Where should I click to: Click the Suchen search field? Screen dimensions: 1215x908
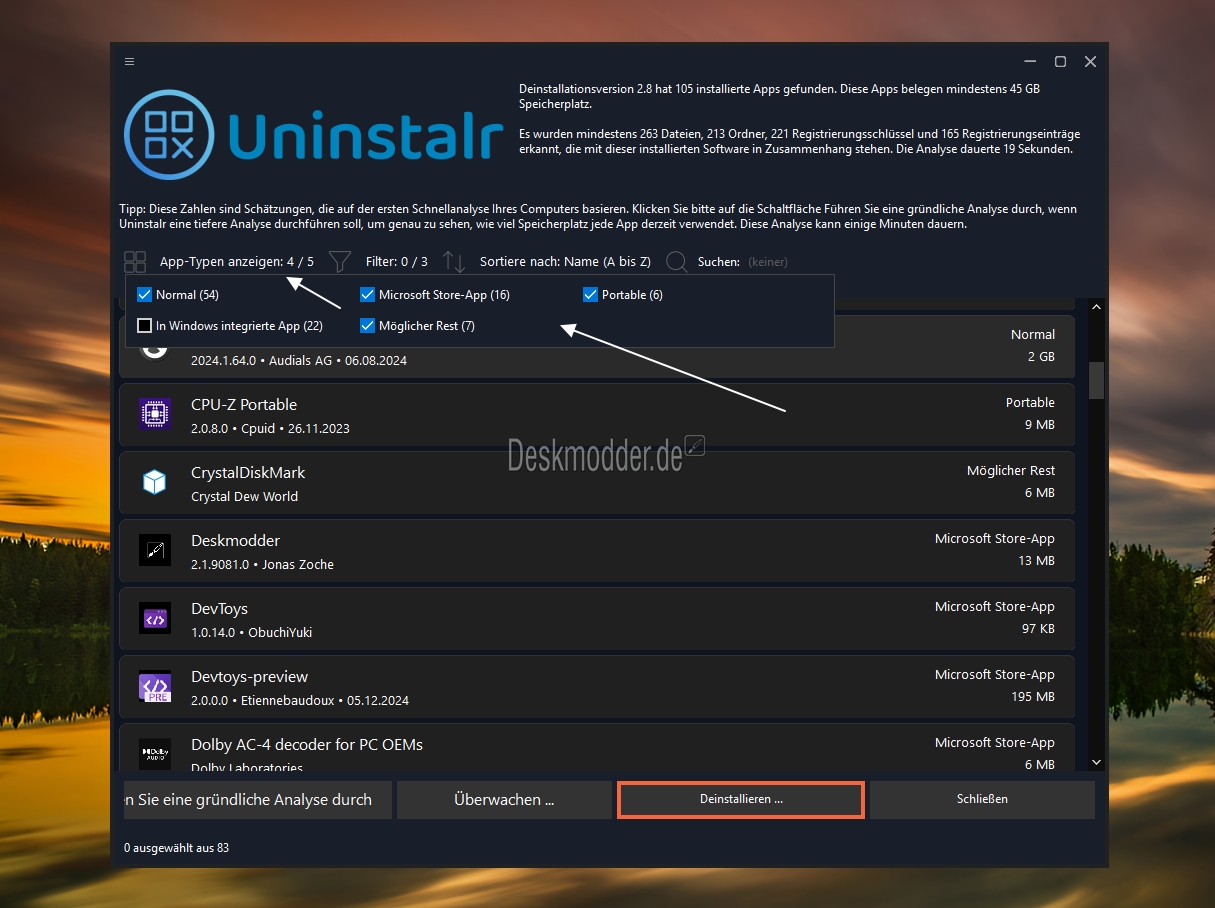(x=767, y=262)
